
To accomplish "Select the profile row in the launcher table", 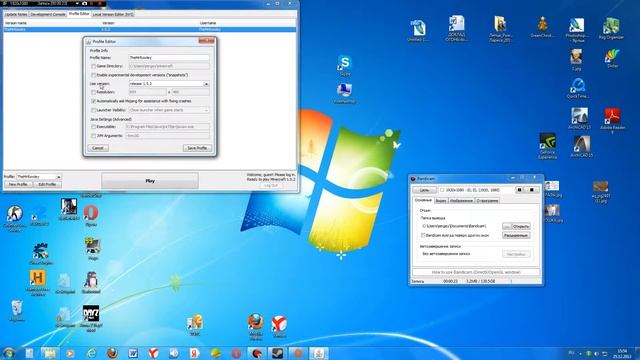I will click(x=149, y=29).
